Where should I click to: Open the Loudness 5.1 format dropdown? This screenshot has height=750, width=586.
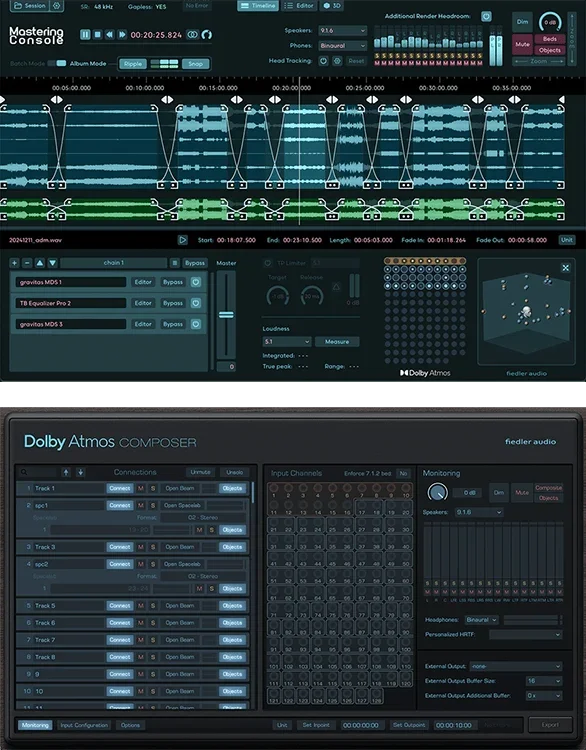coord(287,342)
